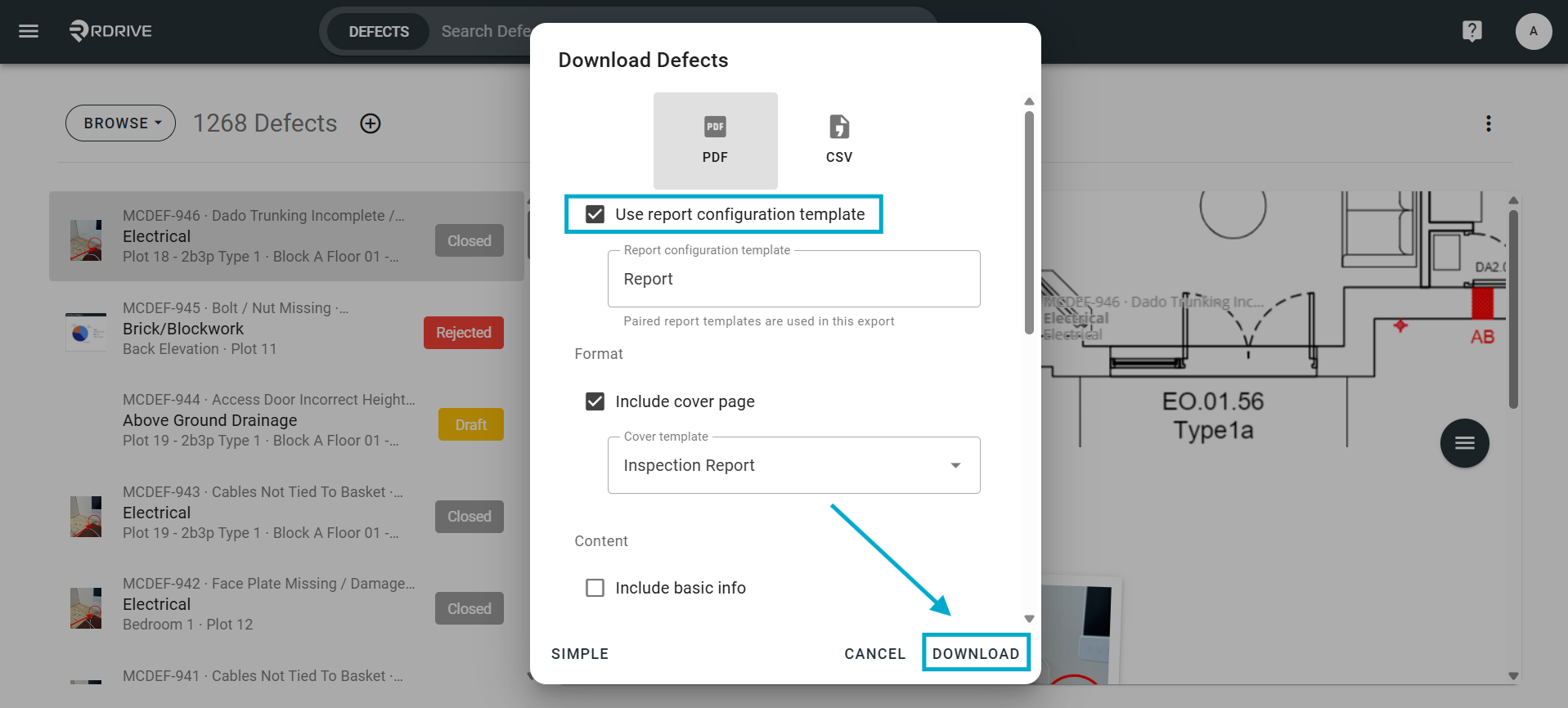The image size is (1568, 708).
Task: Switch to SIMPLE export mode
Action: pos(580,654)
